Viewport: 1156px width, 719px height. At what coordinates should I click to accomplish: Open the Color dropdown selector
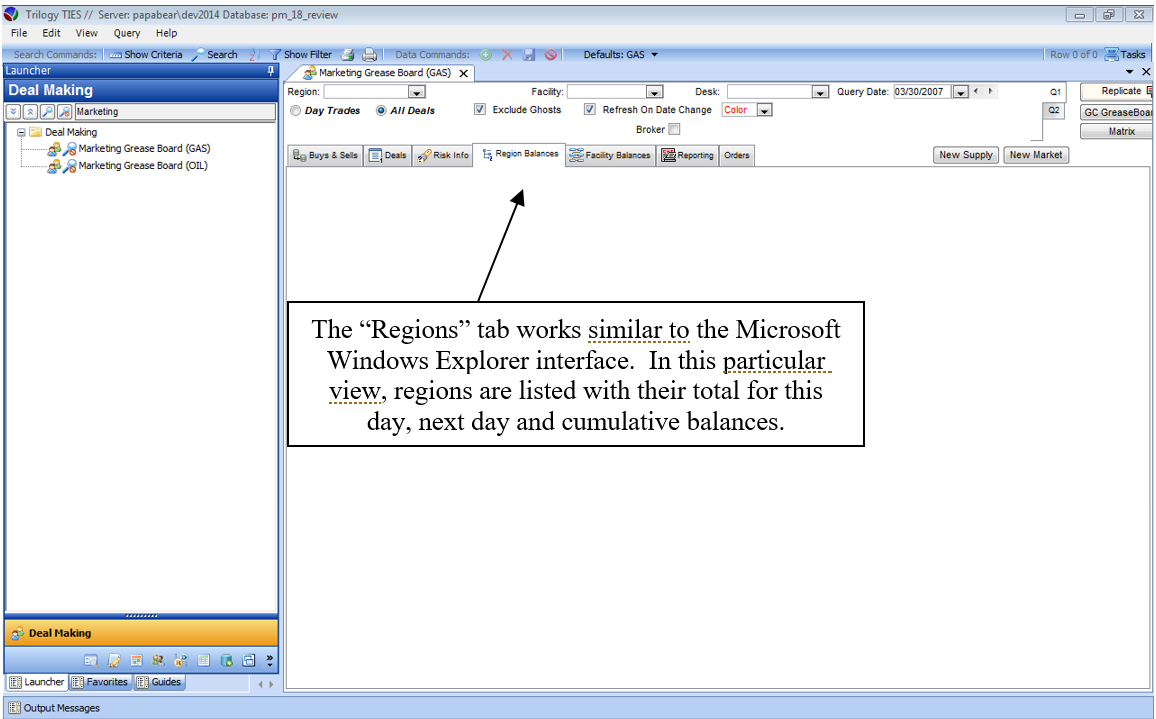coord(764,110)
